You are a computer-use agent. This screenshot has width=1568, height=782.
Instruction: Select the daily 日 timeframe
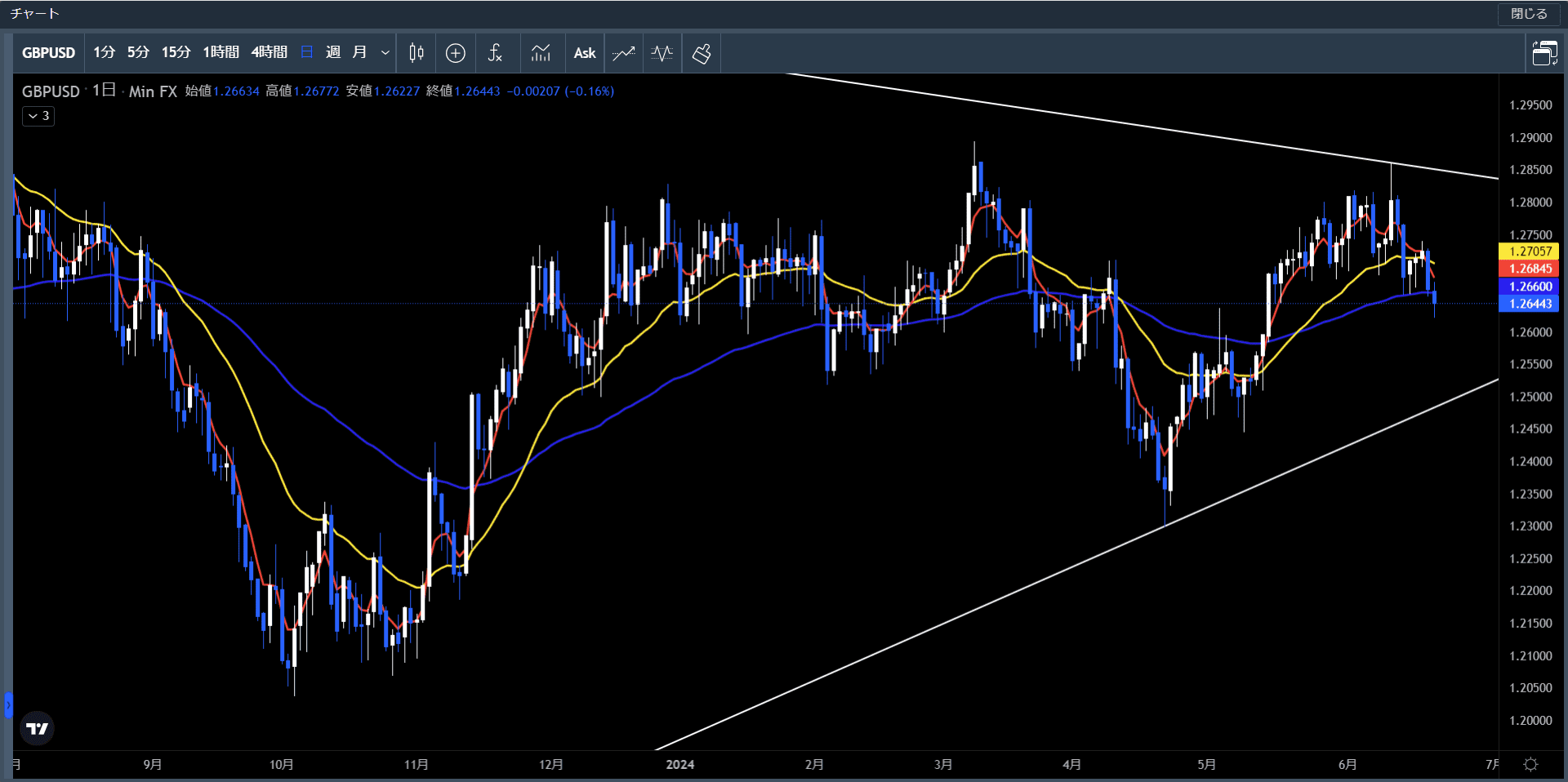(307, 52)
